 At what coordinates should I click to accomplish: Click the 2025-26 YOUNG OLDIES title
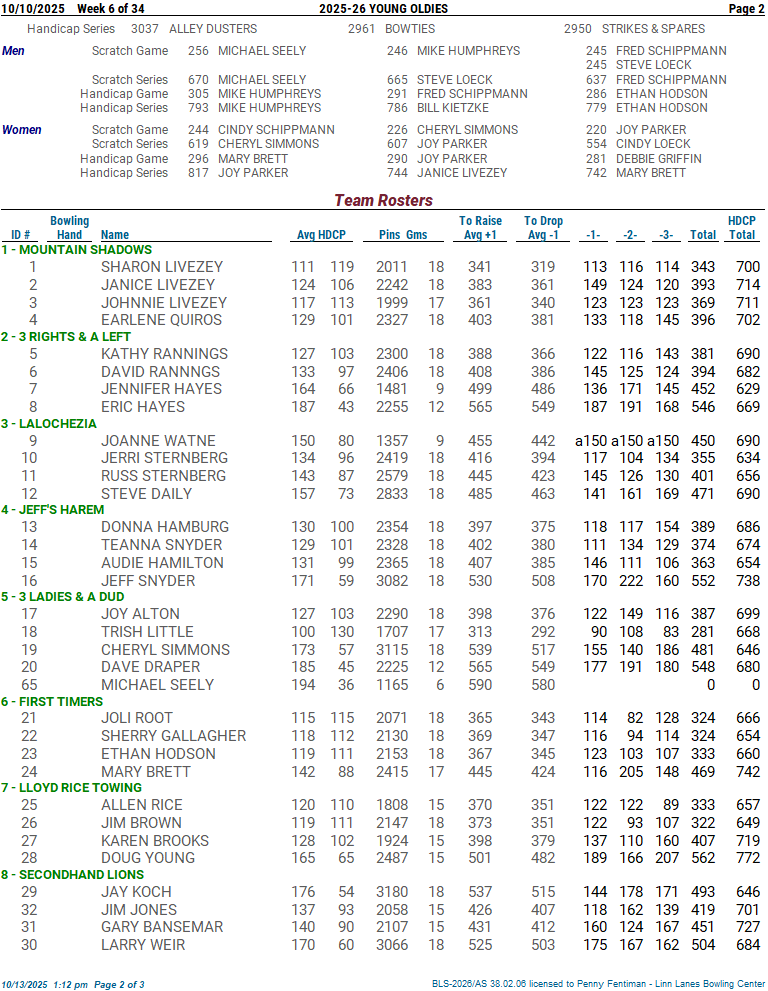click(383, 9)
